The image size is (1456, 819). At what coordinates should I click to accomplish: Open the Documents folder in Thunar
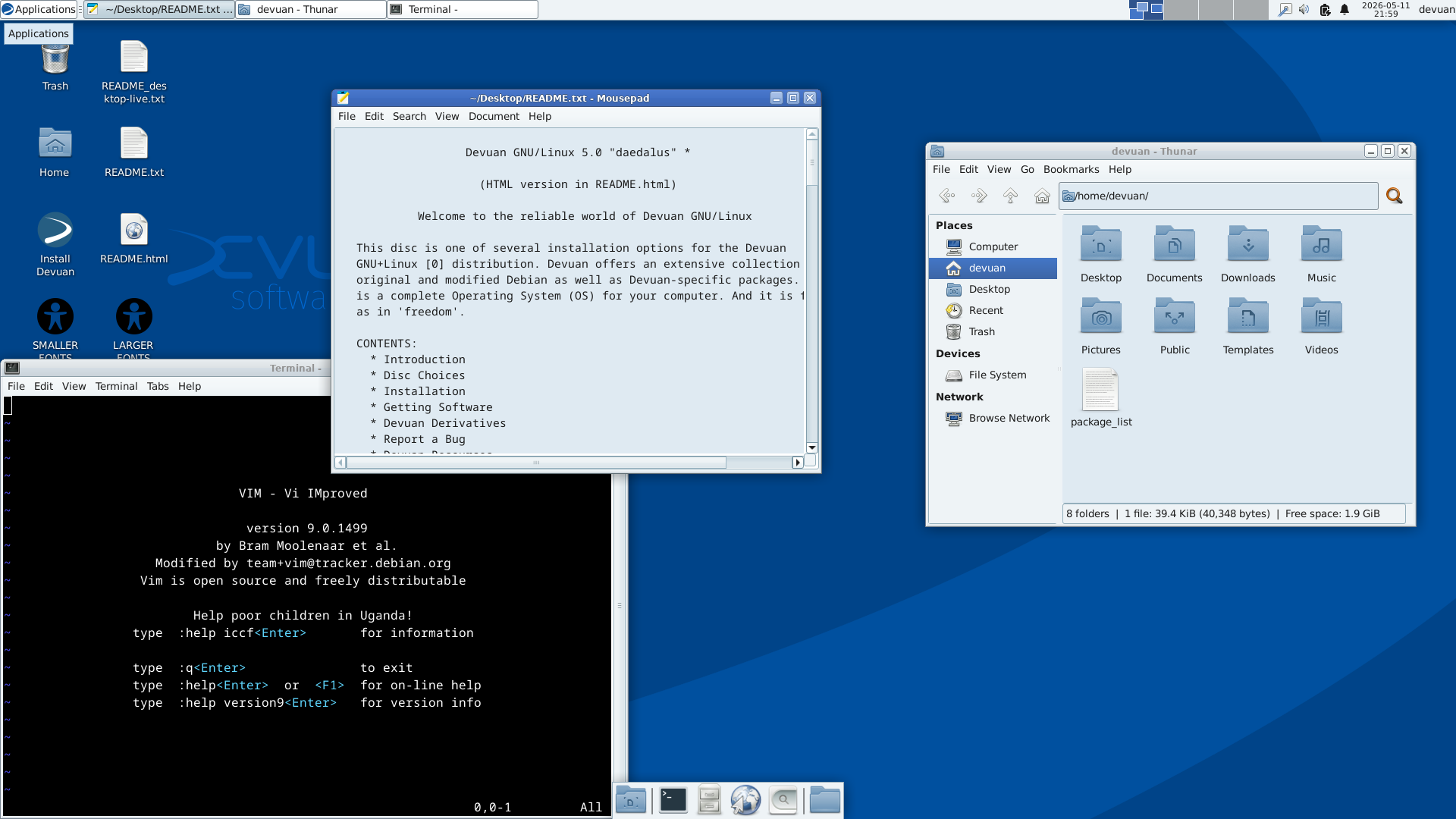pyautogui.click(x=1174, y=255)
